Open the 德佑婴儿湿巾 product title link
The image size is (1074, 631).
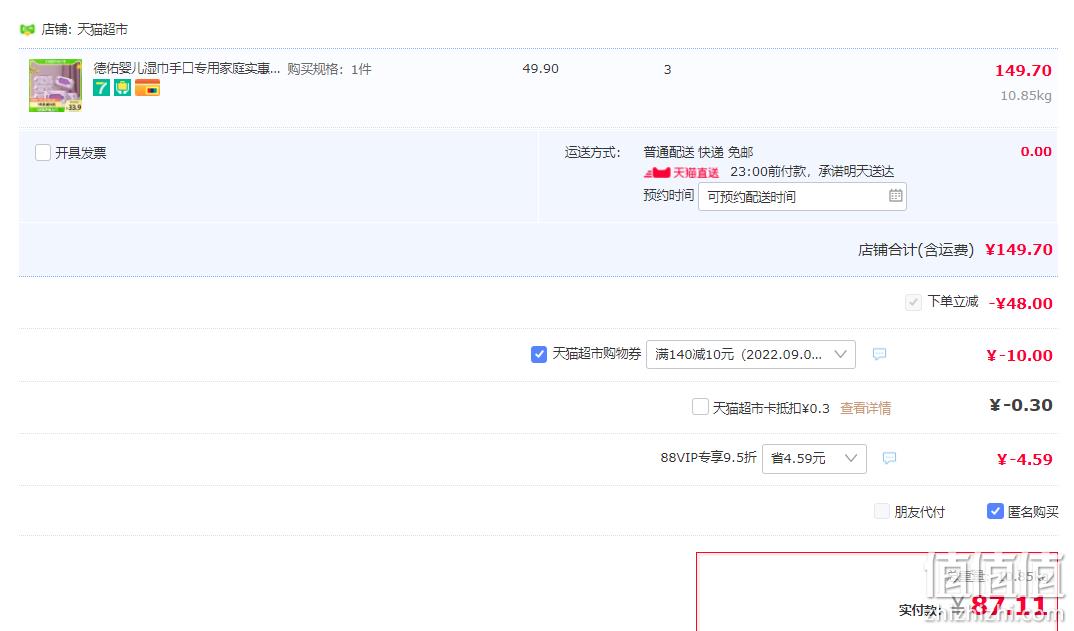(x=187, y=69)
